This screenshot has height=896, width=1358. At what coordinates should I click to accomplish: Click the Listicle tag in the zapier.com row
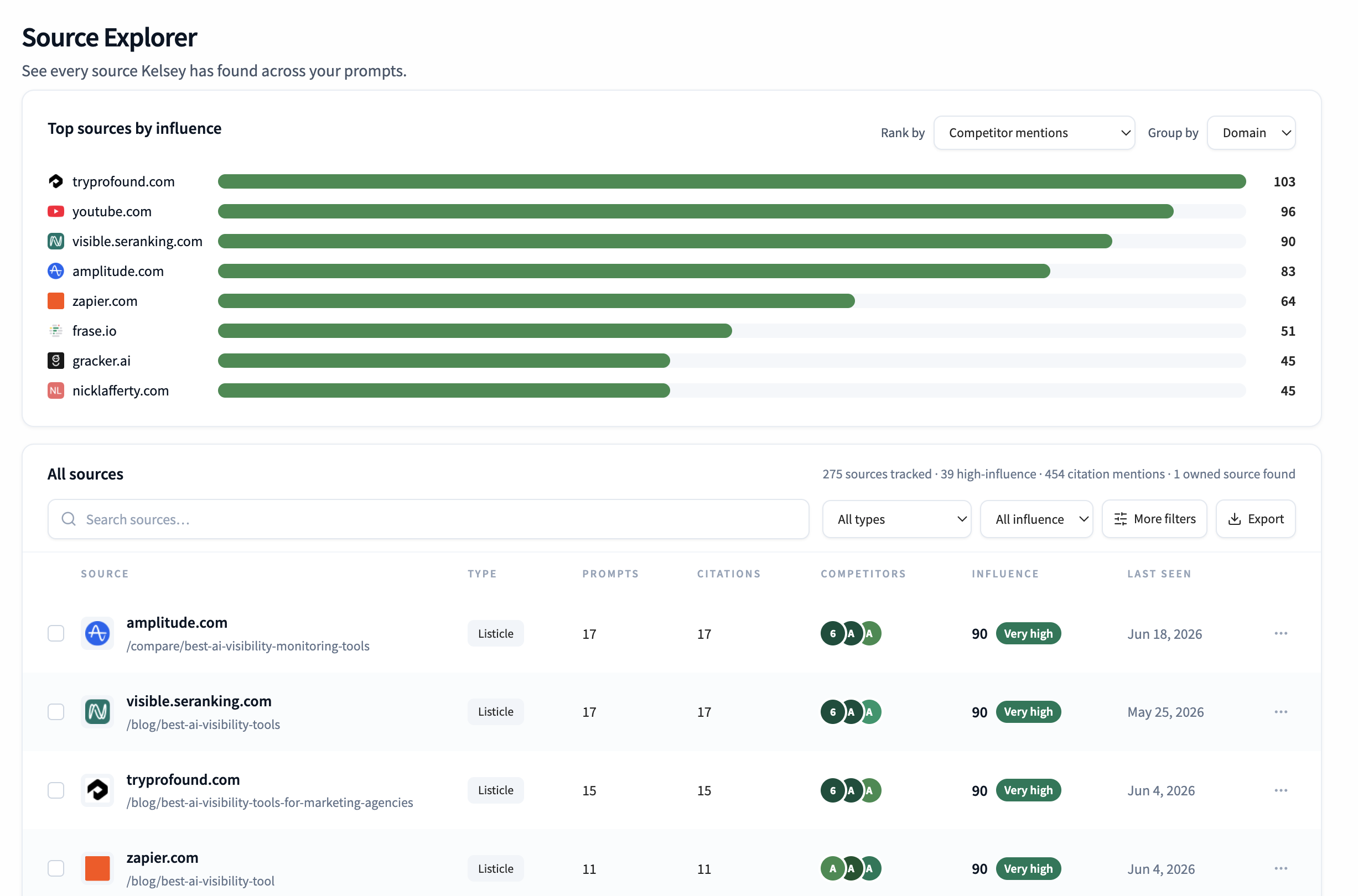[x=495, y=868]
